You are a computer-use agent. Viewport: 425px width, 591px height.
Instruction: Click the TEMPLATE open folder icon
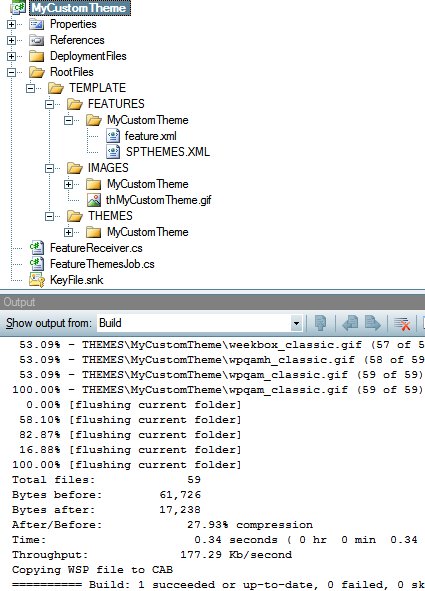tap(56, 88)
